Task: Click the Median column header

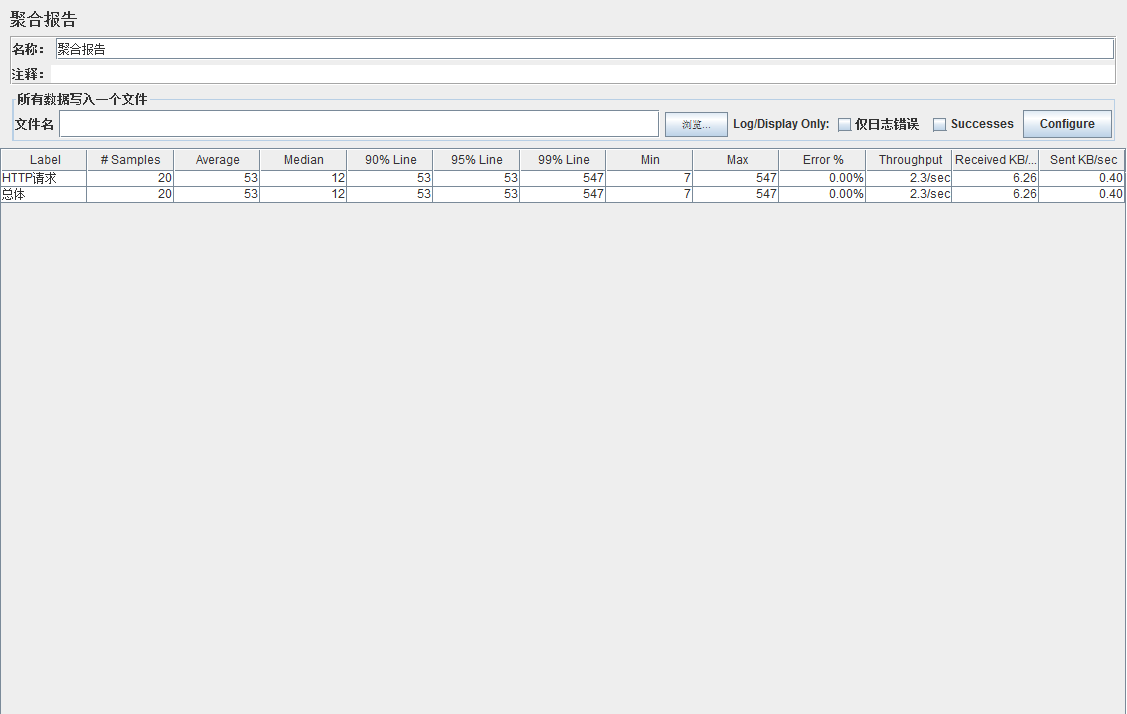Action: pyautogui.click(x=303, y=160)
